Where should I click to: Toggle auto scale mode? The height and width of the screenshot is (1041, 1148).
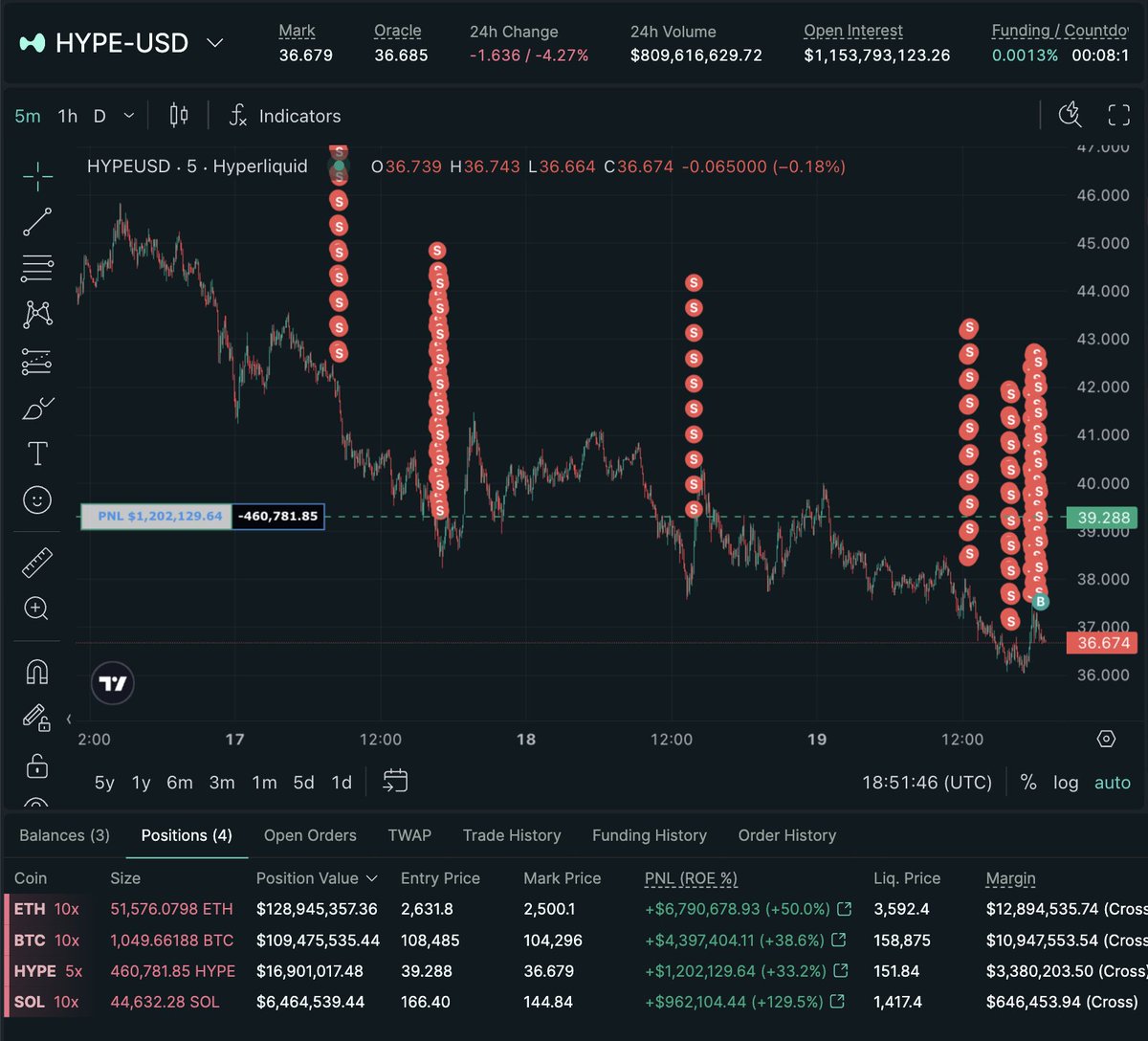pyautogui.click(x=1113, y=782)
